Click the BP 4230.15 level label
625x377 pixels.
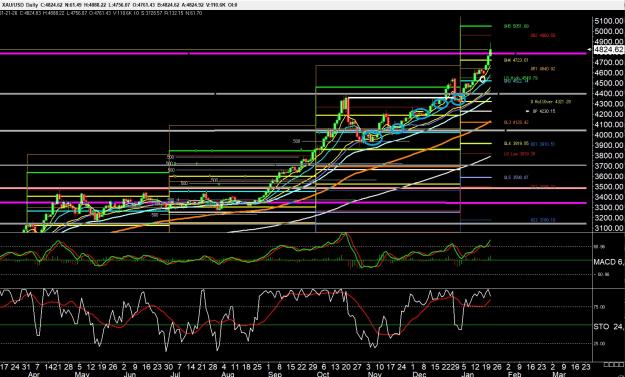click(x=544, y=111)
